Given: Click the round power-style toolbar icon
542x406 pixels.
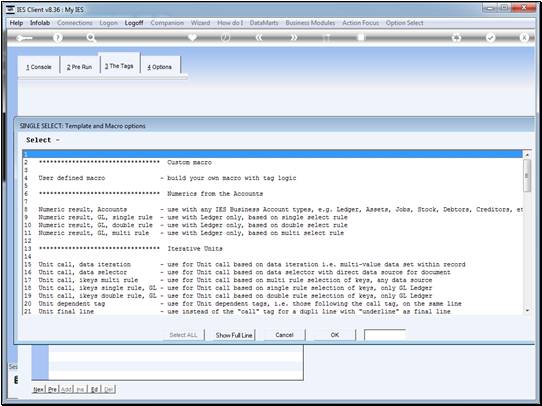Looking at the screenshot, I should coord(225,37).
